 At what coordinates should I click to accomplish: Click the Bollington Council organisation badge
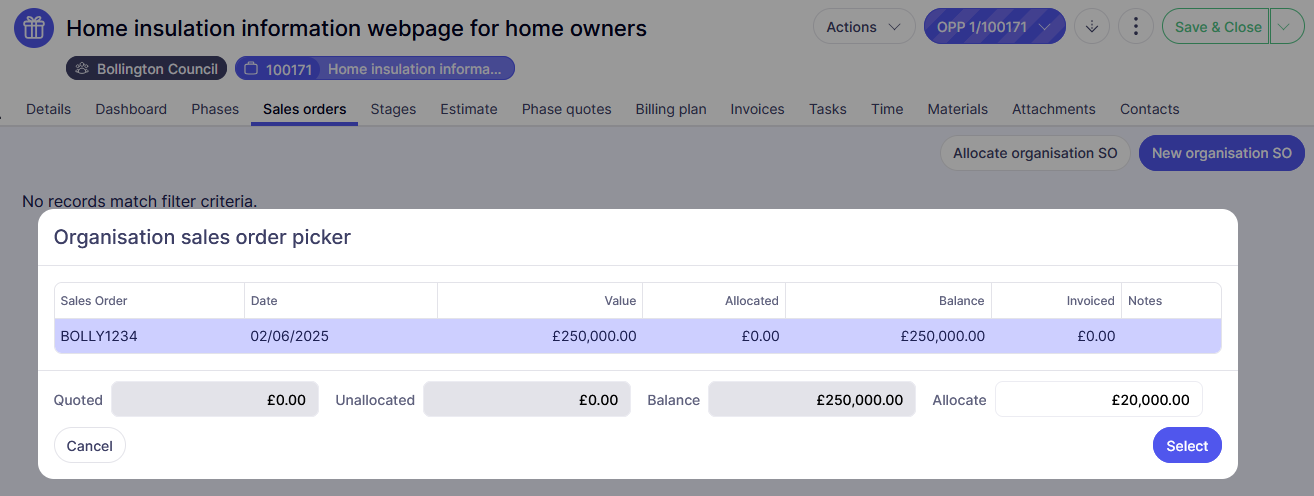pos(146,69)
